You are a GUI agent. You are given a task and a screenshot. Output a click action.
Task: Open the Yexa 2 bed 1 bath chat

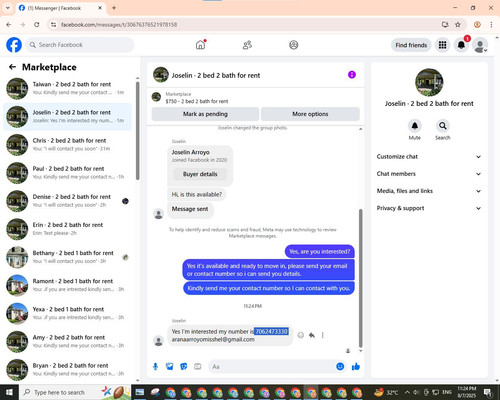(68, 313)
